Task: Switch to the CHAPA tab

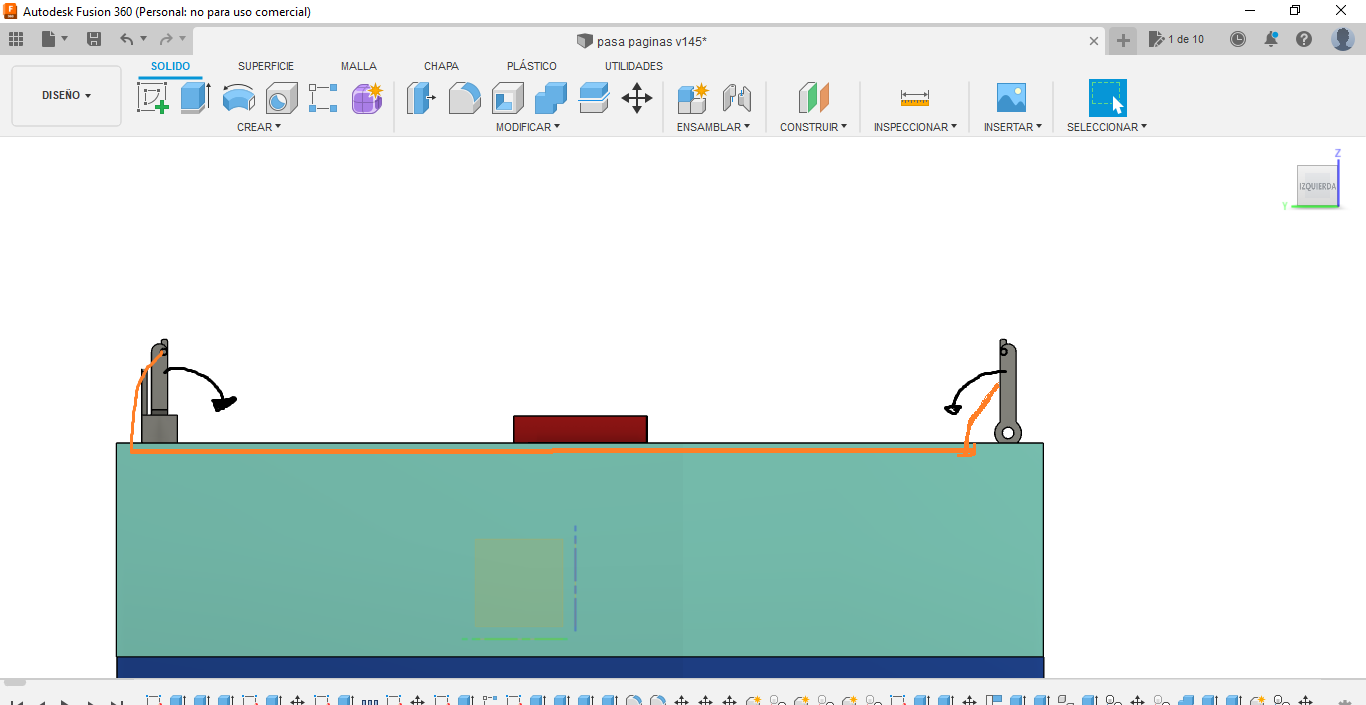Action: click(441, 66)
